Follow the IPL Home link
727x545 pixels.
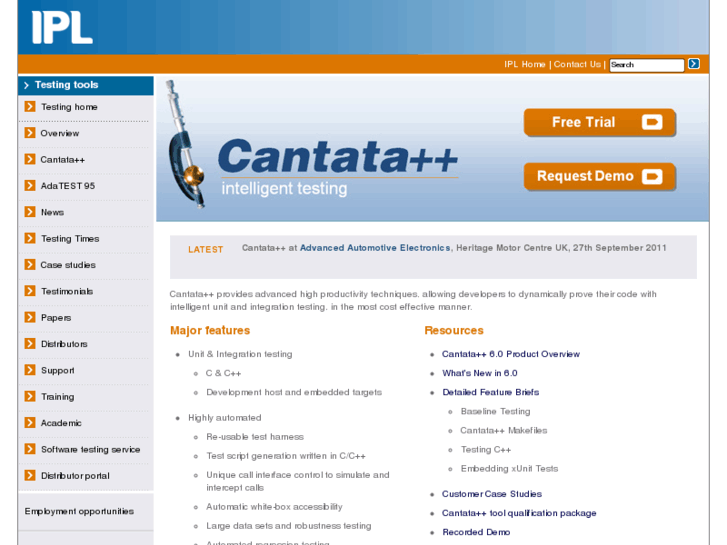pyautogui.click(x=524, y=64)
